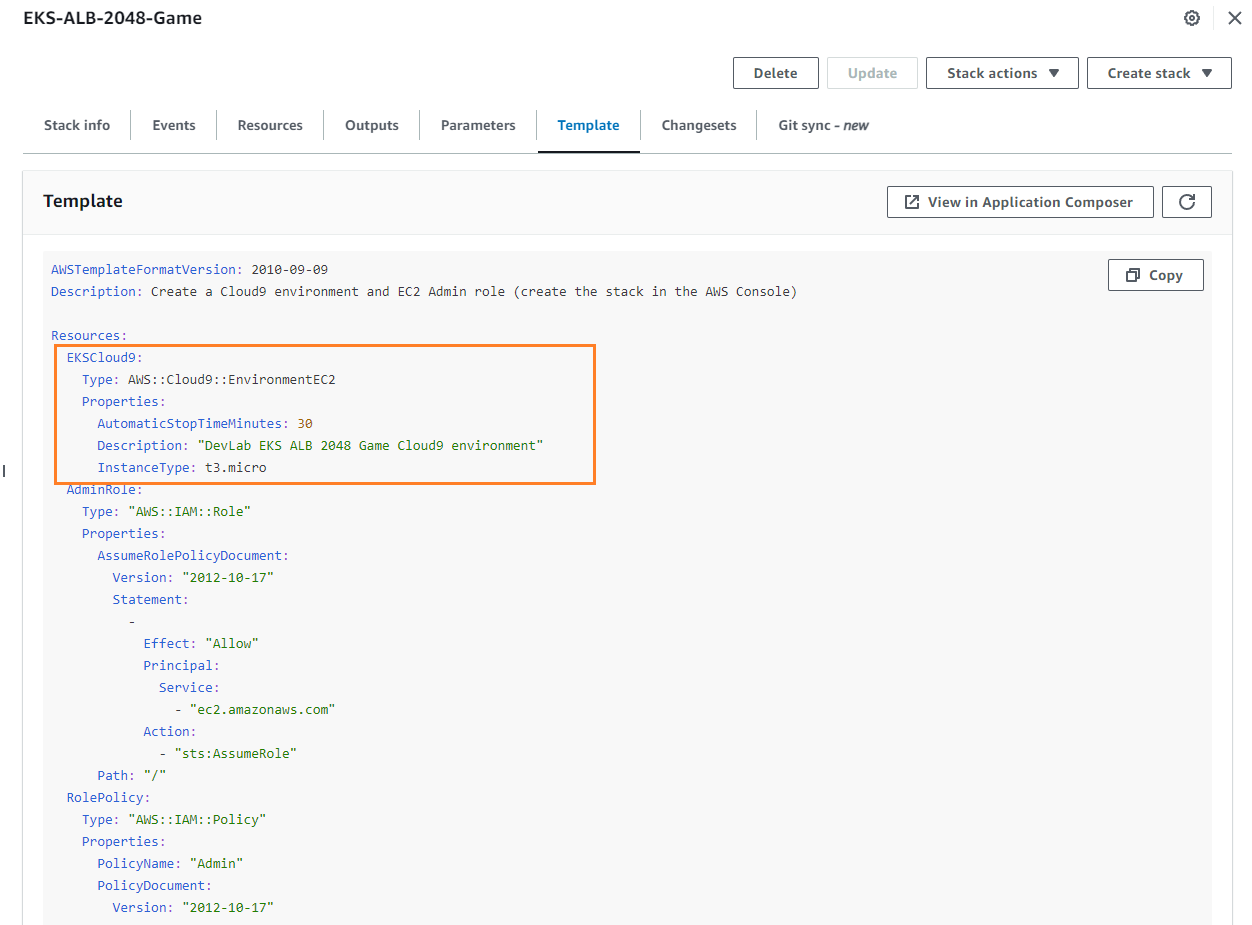This screenshot has width=1252, height=925.
Task: Click the t3.micro instance type value
Action: pos(235,467)
